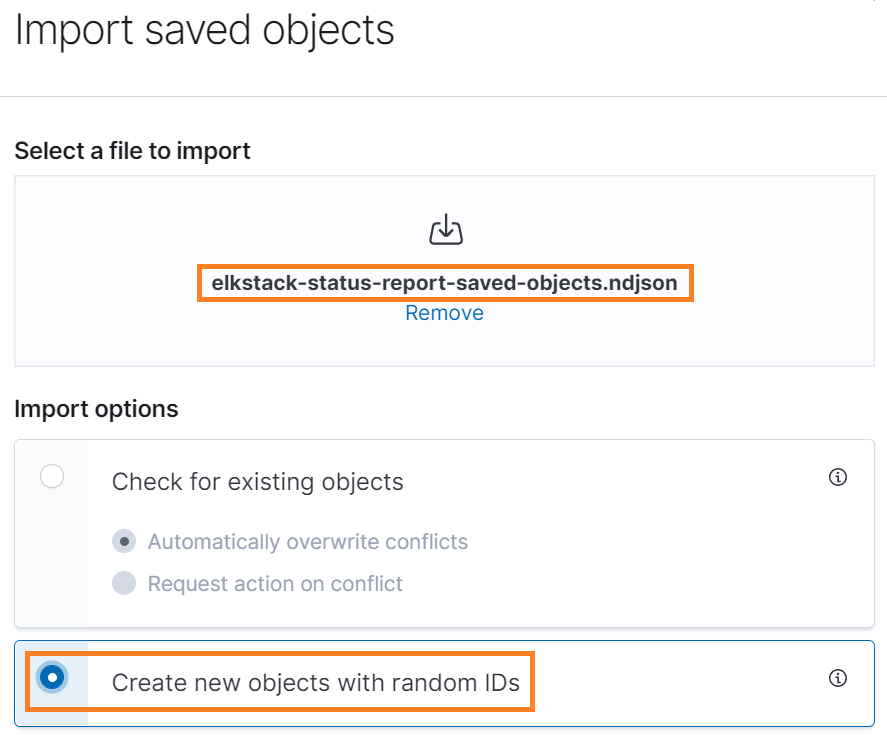Image resolution: width=887 pixels, height=737 pixels.
Task: Click elkstack-status-report-saved-objects.ndjson filename
Action: click(444, 282)
